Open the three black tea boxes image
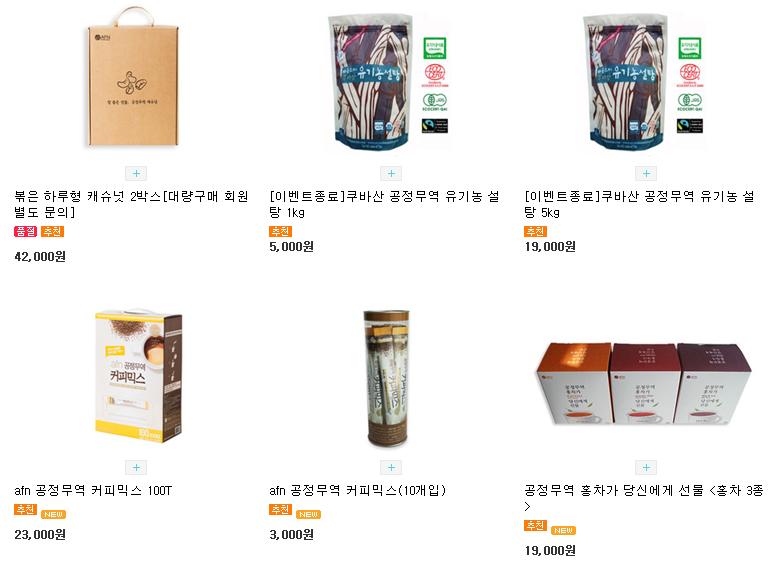 [x=643, y=384]
